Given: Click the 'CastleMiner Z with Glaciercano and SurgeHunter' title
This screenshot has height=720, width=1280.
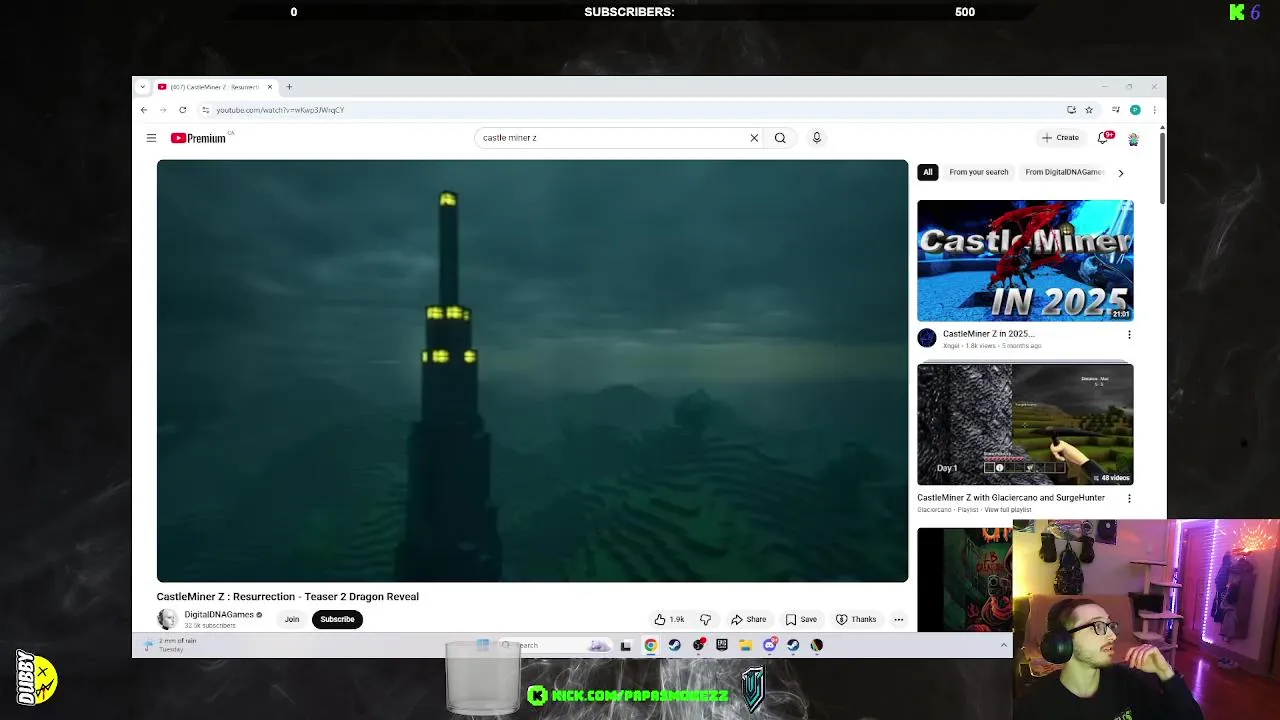Looking at the screenshot, I should click(1011, 498).
